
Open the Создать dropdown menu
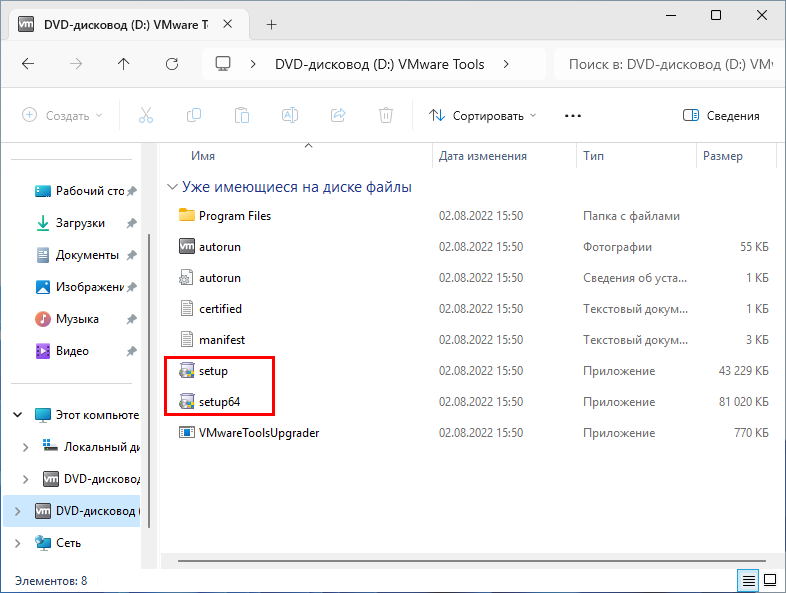coord(62,116)
